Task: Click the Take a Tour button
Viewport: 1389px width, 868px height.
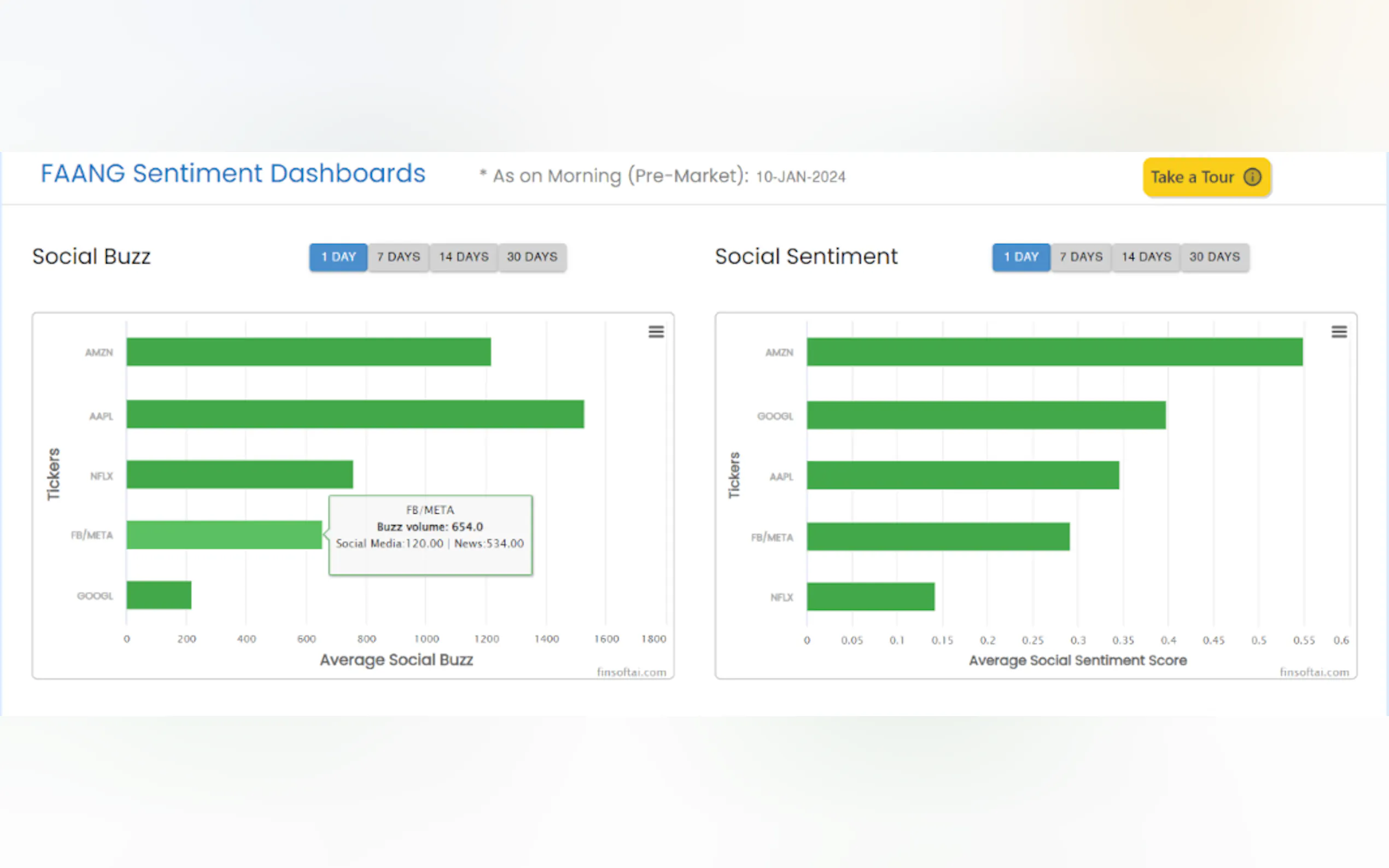Action: [1193, 177]
